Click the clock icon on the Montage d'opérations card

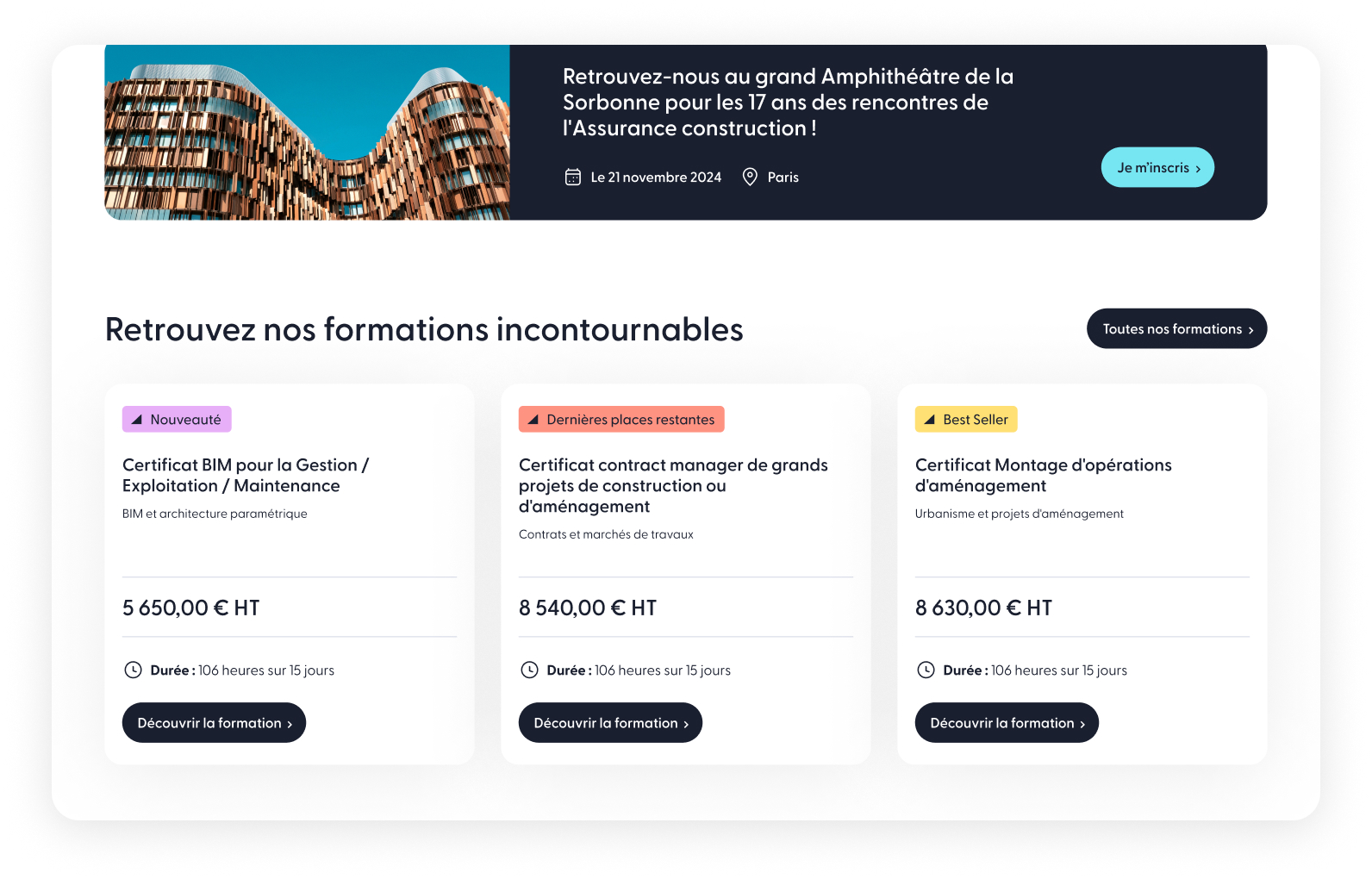click(x=926, y=670)
